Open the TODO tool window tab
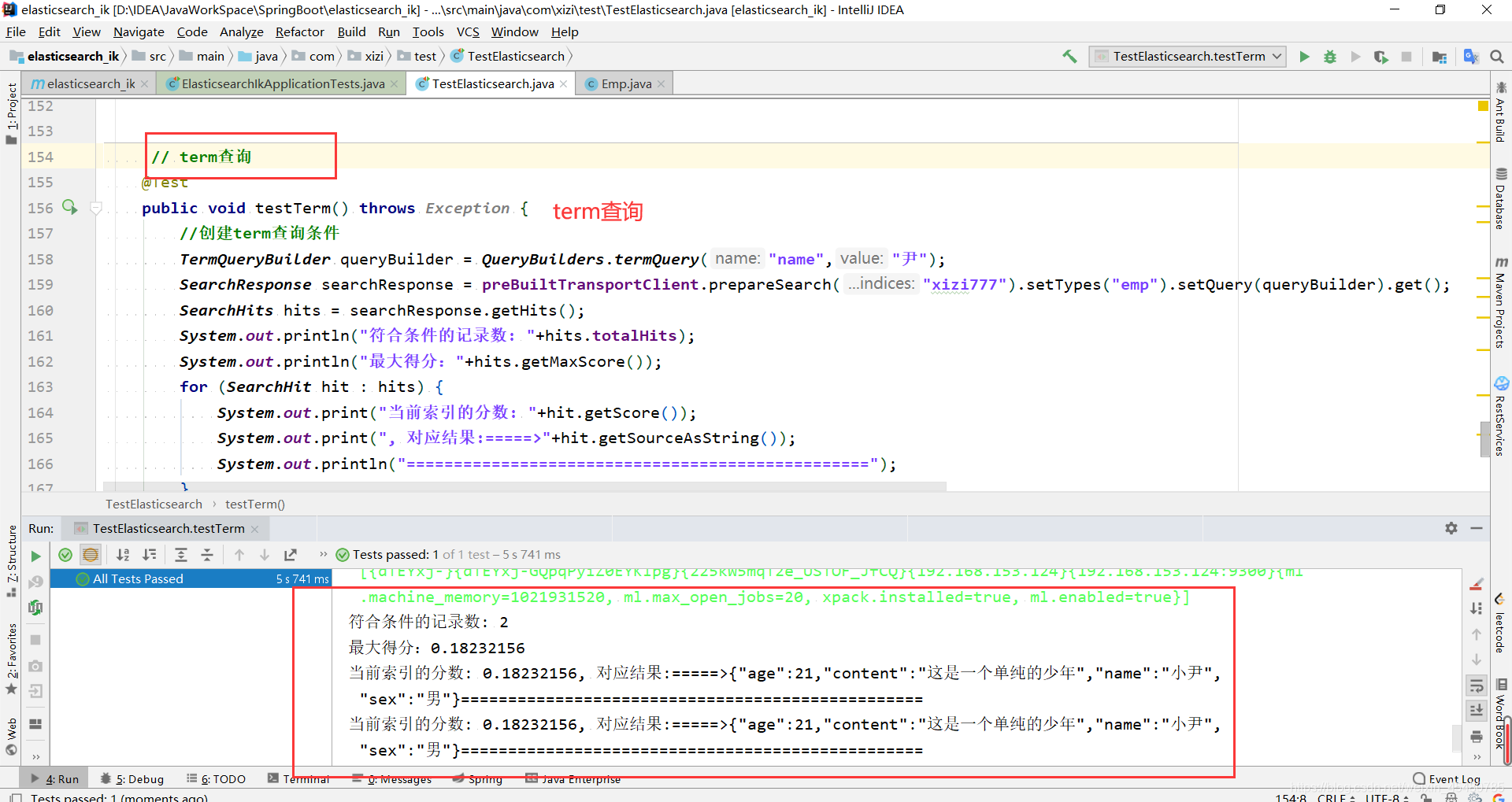Image resolution: width=1512 pixels, height=802 pixels. (216, 779)
